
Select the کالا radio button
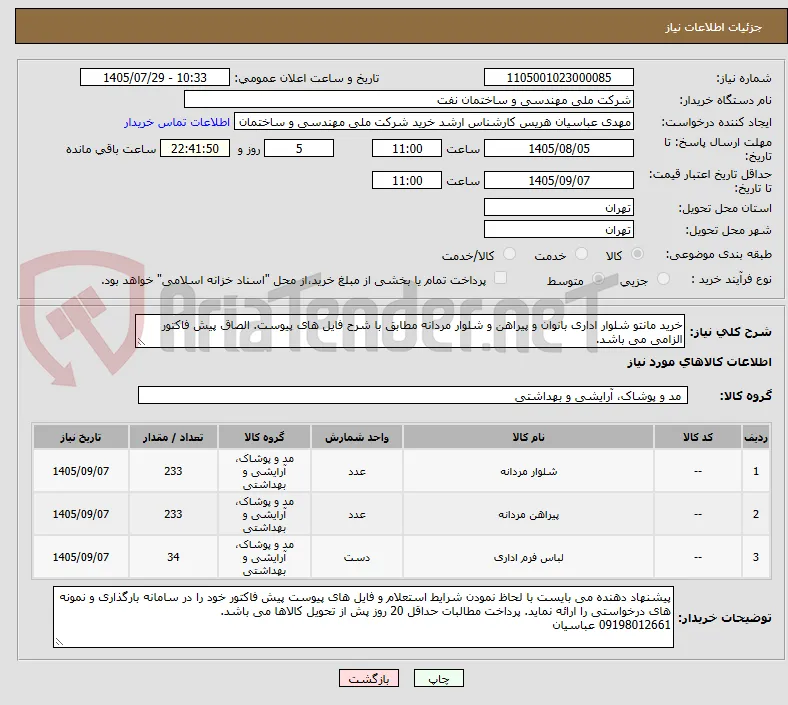click(x=637, y=254)
